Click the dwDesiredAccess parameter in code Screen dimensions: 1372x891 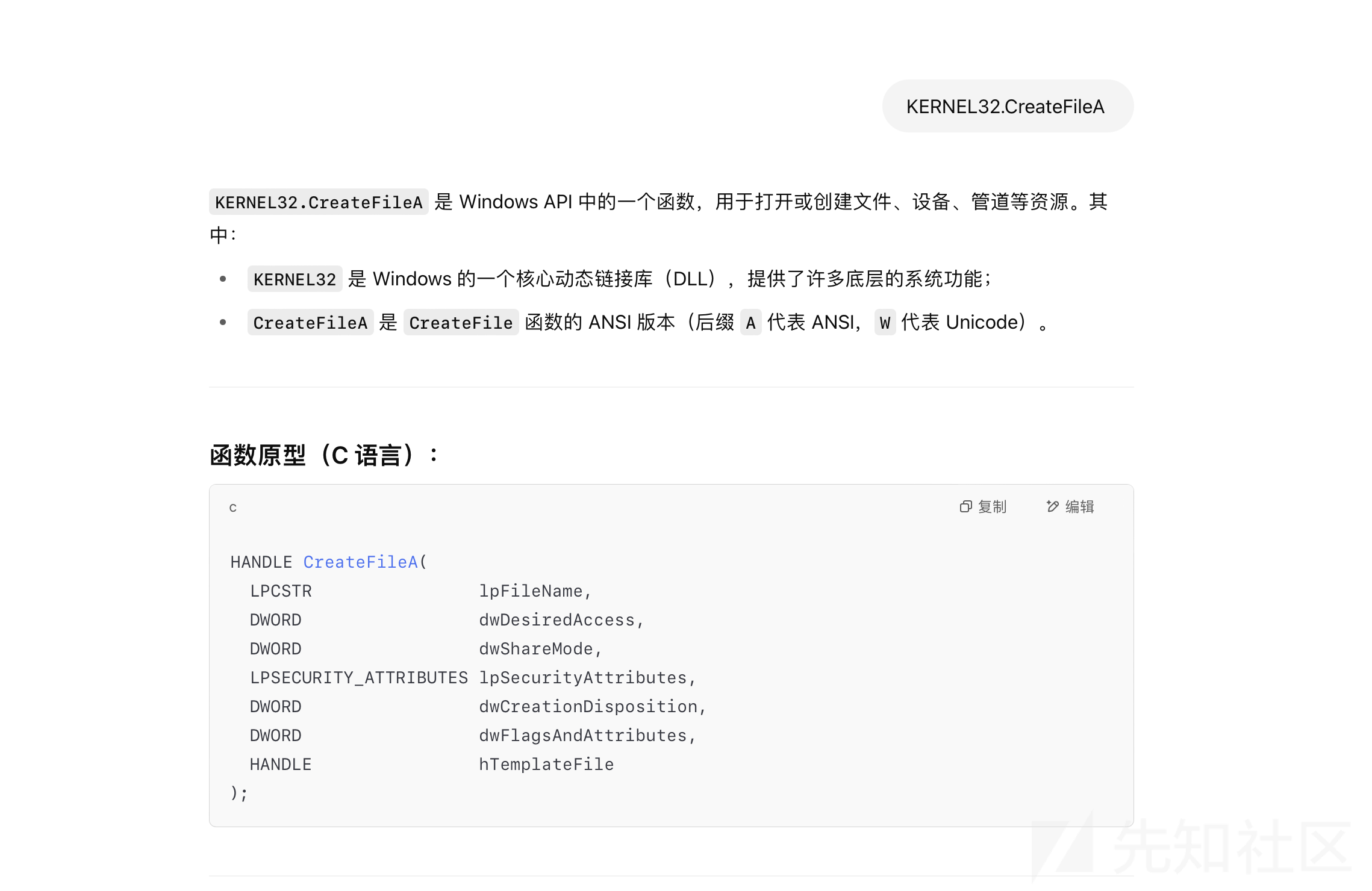click(x=557, y=619)
